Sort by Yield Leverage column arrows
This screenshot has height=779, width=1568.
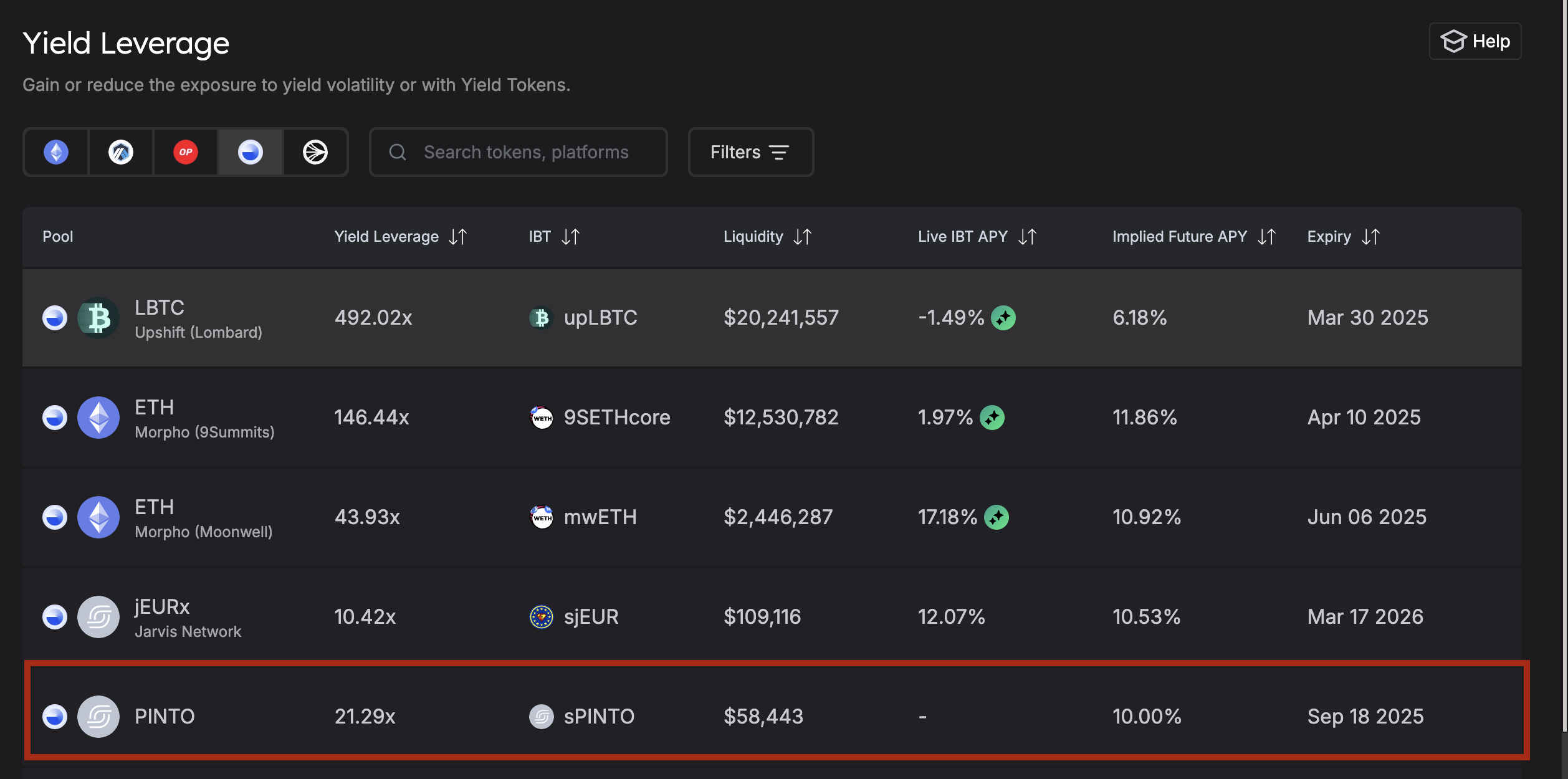458,237
